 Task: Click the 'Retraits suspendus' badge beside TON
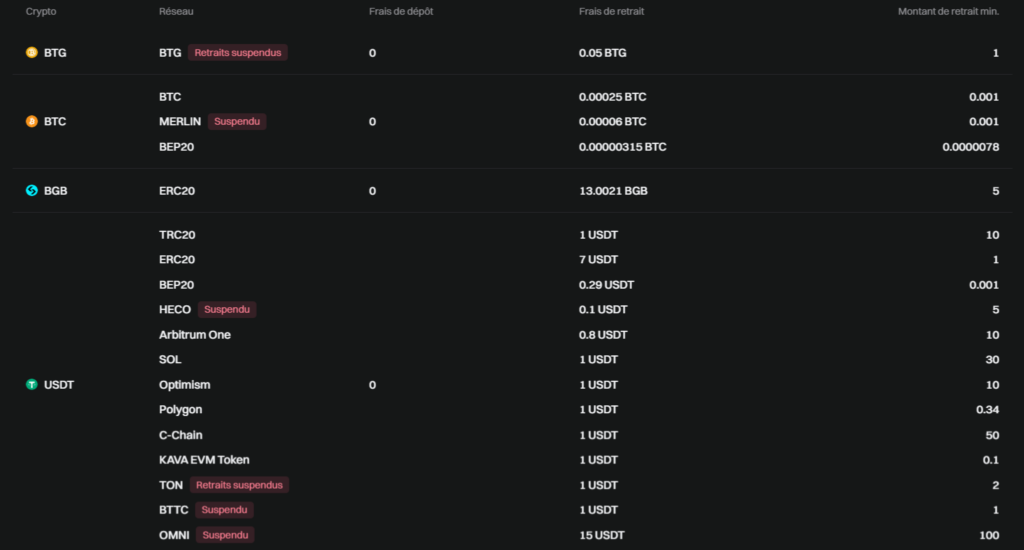[x=240, y=485]
